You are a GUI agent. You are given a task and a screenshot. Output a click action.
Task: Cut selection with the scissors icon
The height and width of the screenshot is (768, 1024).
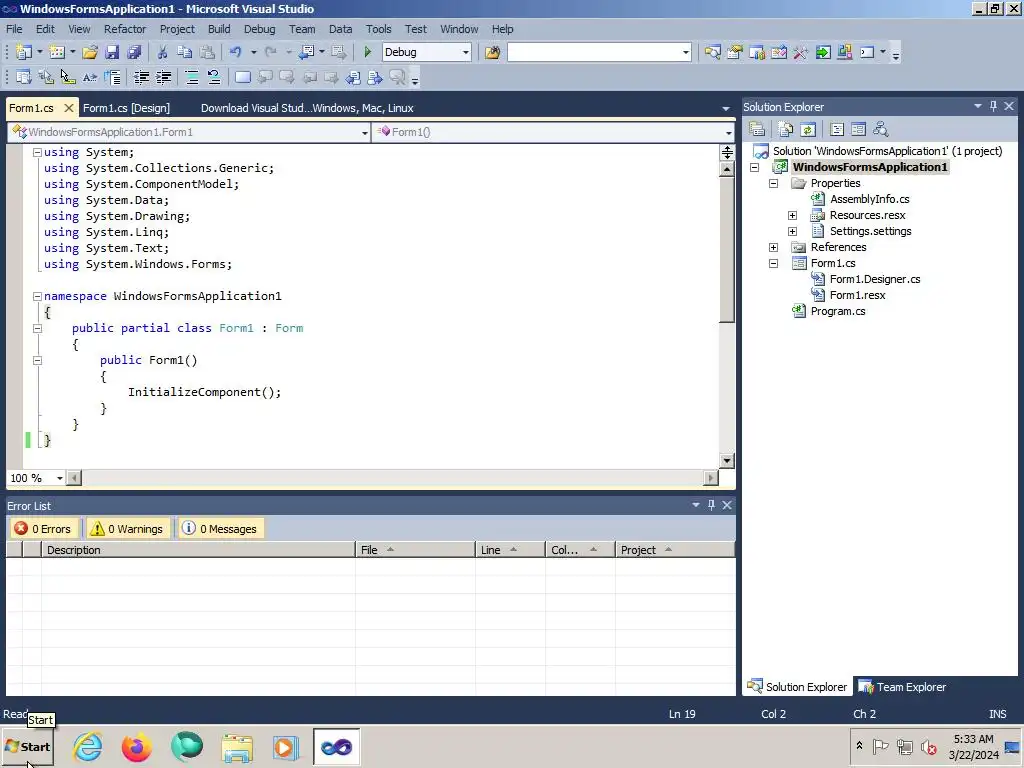[163, 52]
